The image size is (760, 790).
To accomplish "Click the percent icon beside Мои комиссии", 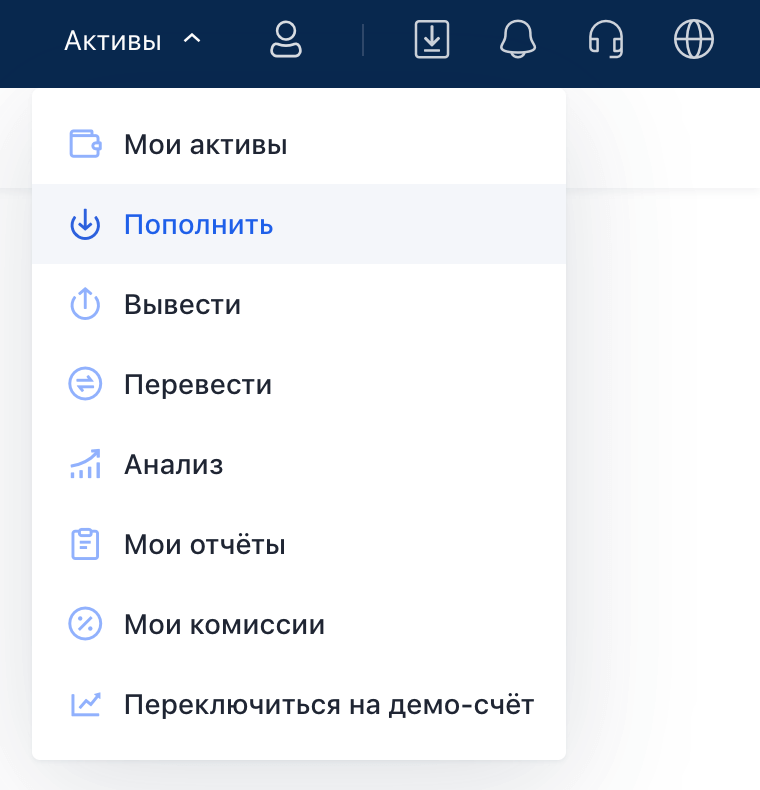I will (x=85, y=624).
